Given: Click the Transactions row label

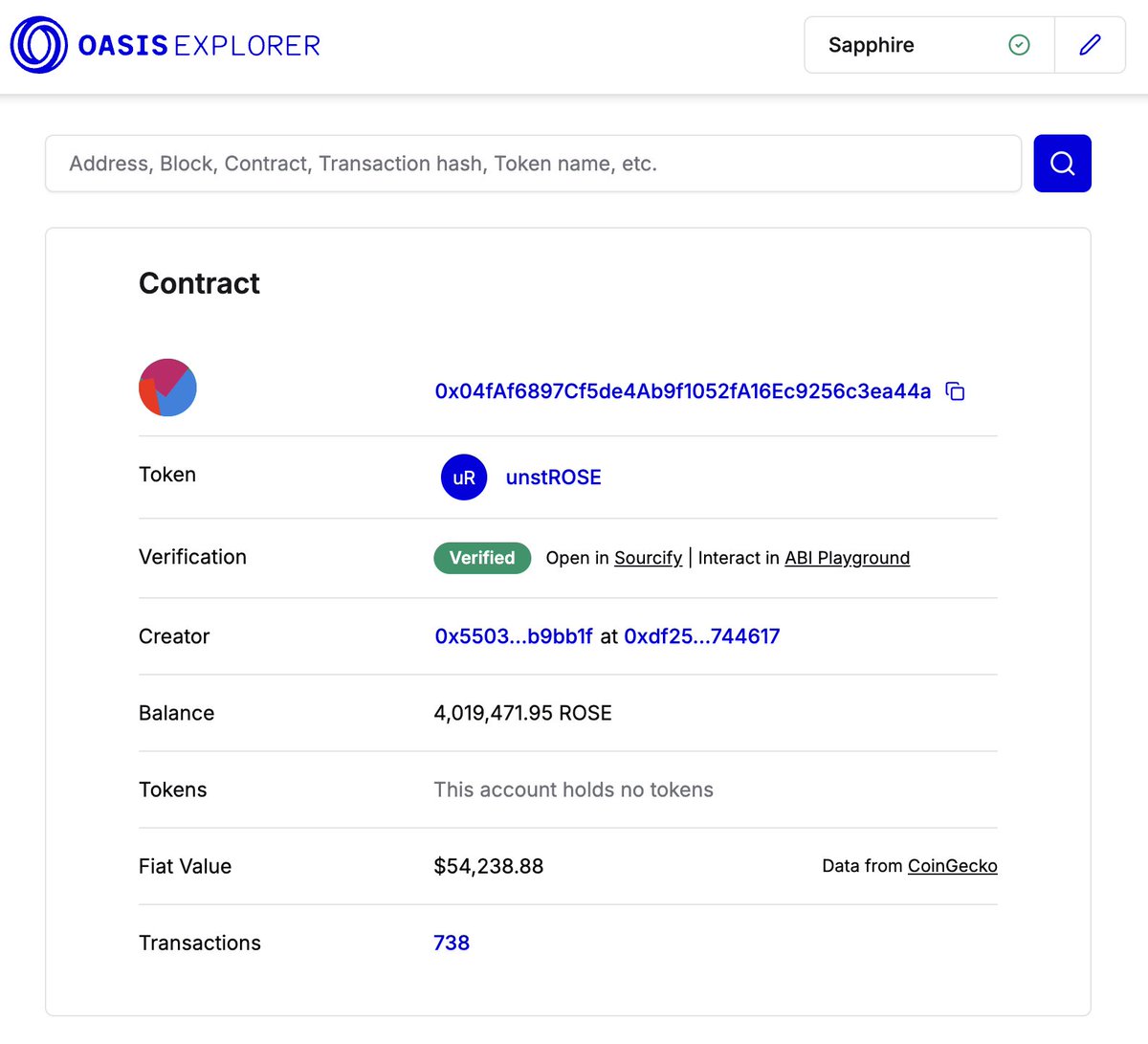Looking at the screenshot, I should pos(200,943).
